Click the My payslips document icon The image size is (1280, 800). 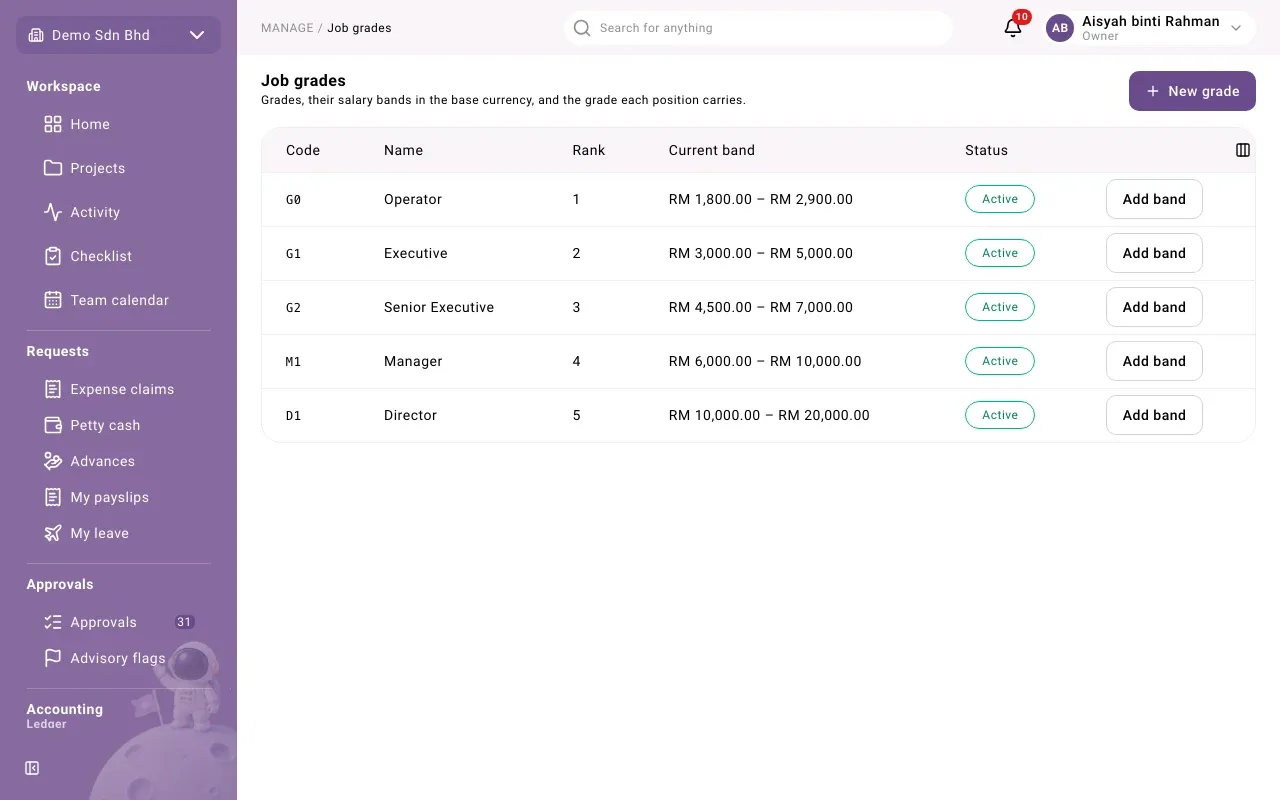[53, 497]
